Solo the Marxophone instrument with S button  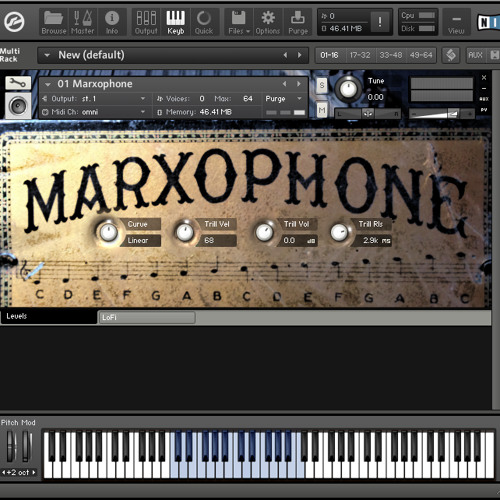point(322,85)
